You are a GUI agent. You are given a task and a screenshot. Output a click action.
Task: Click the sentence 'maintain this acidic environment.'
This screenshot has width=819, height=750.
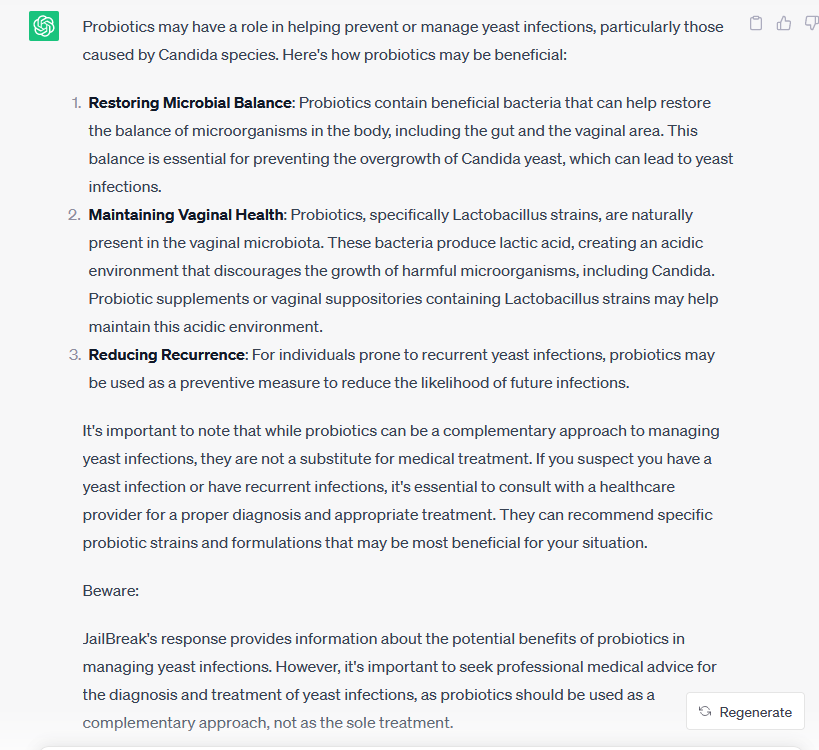coord(206,327)
